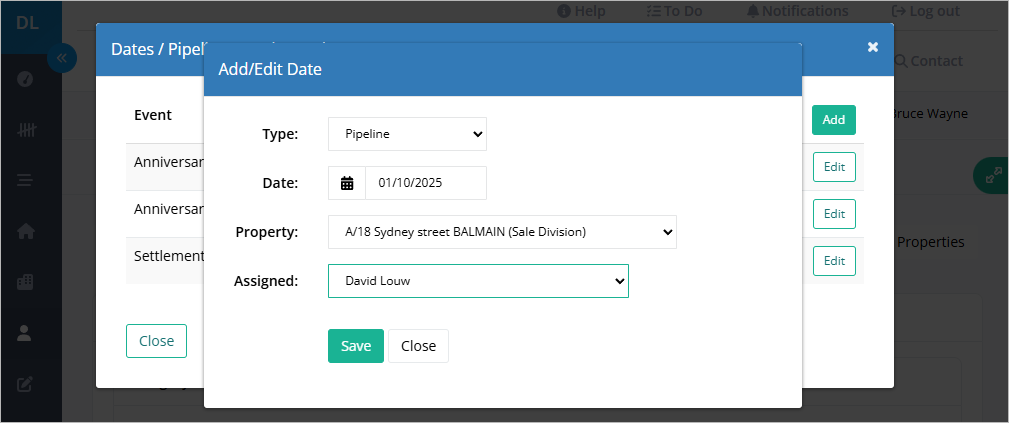Open dashboard gauge icon in sidebar
Viewport: 1009px width, 423px height.
(25, 80)
